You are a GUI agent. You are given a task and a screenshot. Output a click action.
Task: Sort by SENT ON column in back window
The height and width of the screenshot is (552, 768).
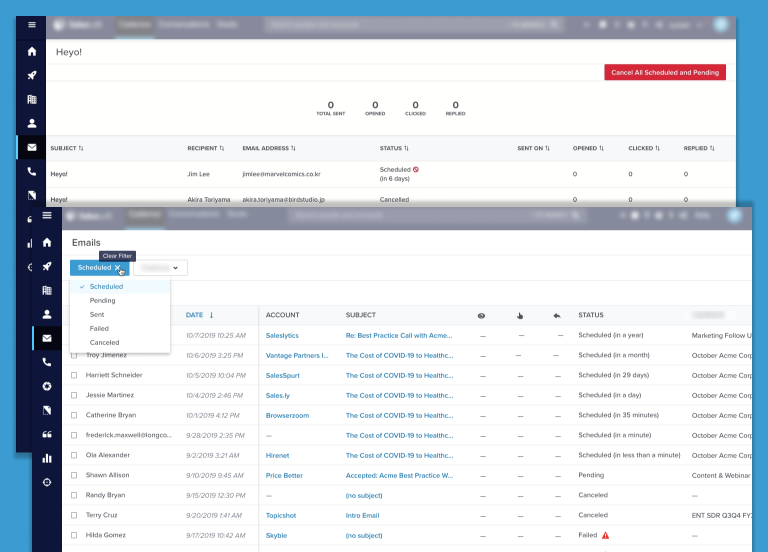(x=533, y=148)
